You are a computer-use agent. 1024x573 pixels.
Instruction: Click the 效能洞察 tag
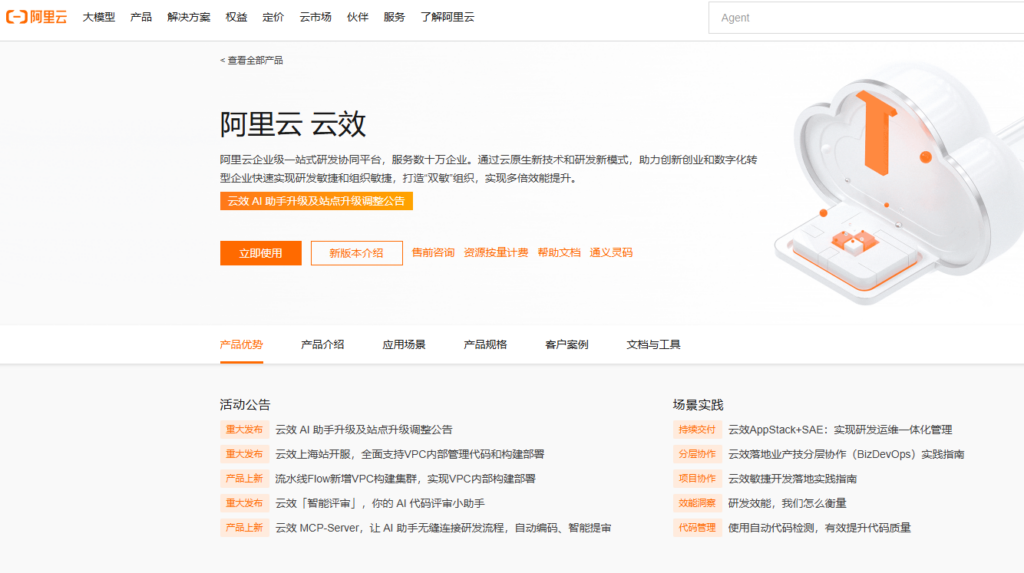(697, 503)
